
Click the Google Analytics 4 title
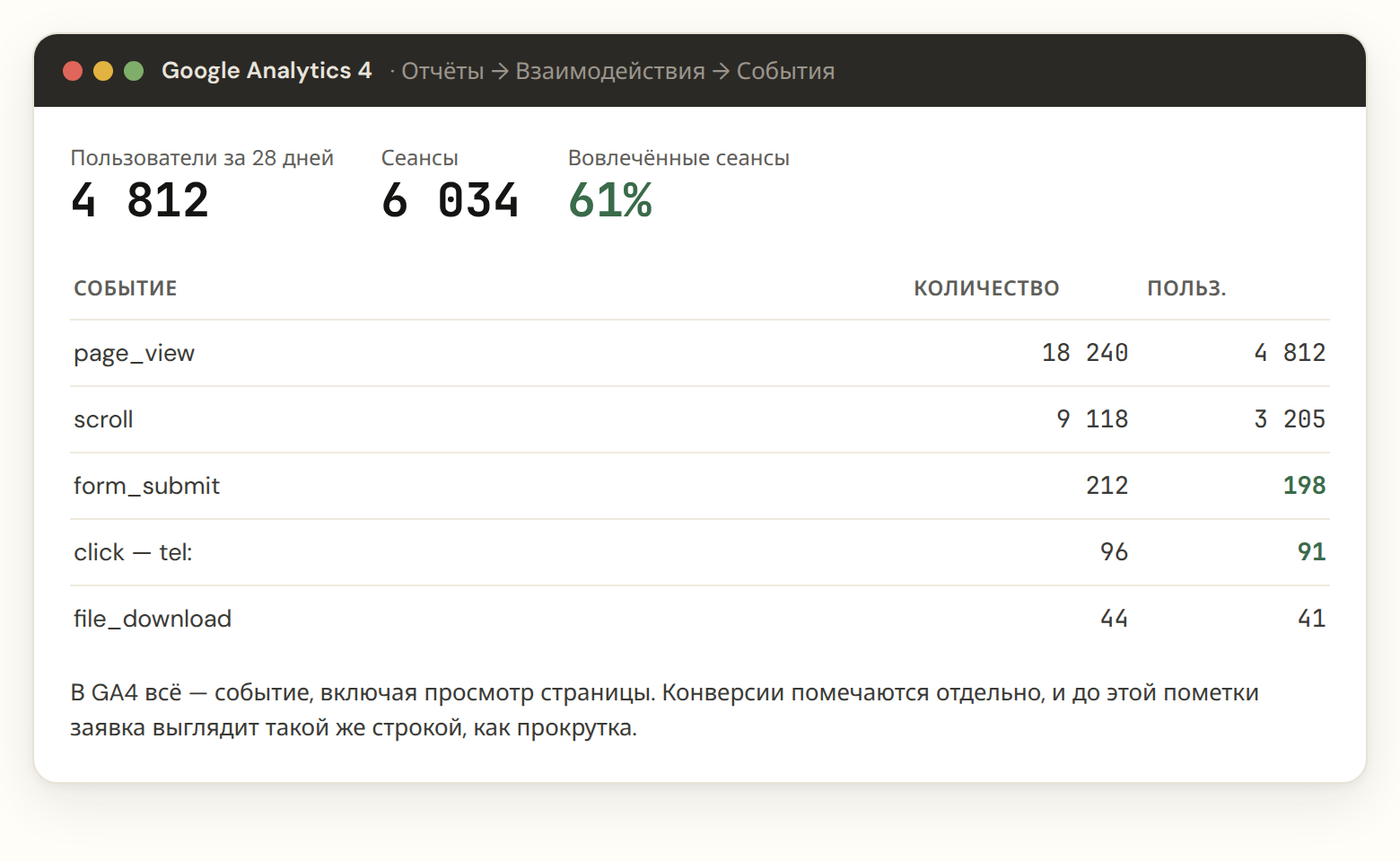click(x=267, y=70)
